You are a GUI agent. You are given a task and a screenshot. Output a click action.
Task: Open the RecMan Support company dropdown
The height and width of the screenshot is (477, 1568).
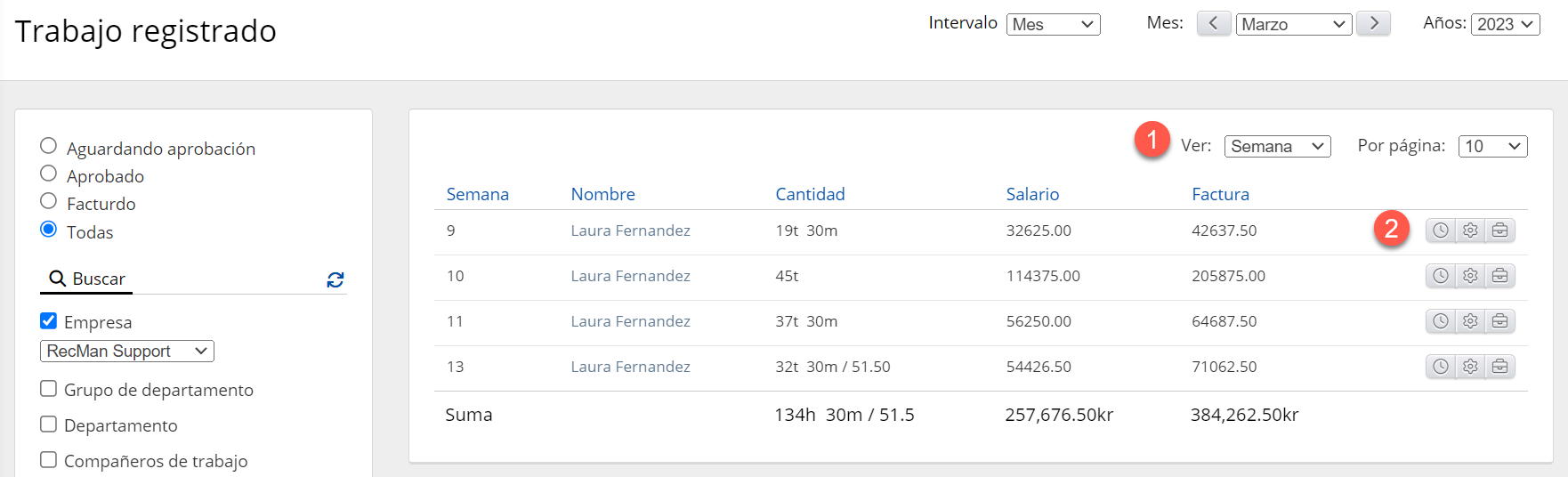[x=126, y=352]
